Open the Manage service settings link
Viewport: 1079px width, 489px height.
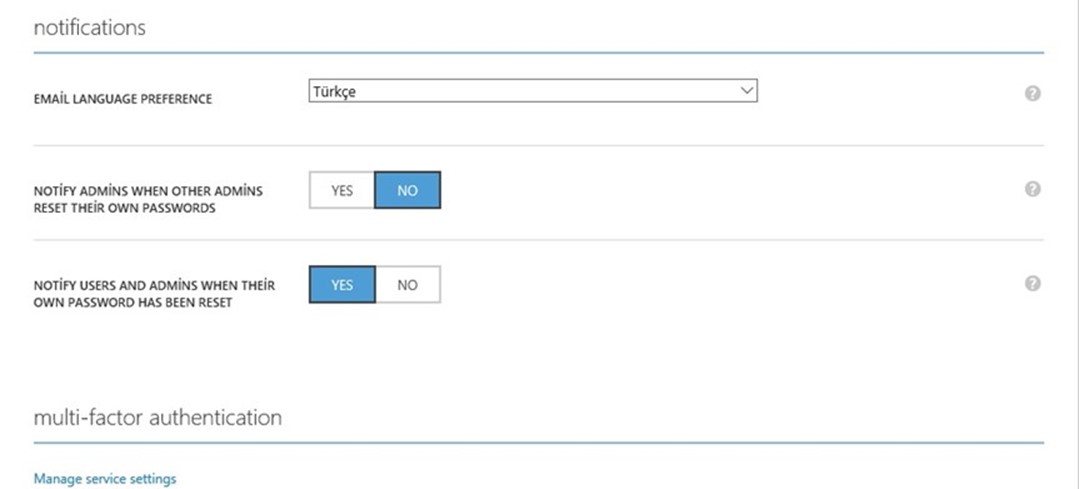[105, 479]
